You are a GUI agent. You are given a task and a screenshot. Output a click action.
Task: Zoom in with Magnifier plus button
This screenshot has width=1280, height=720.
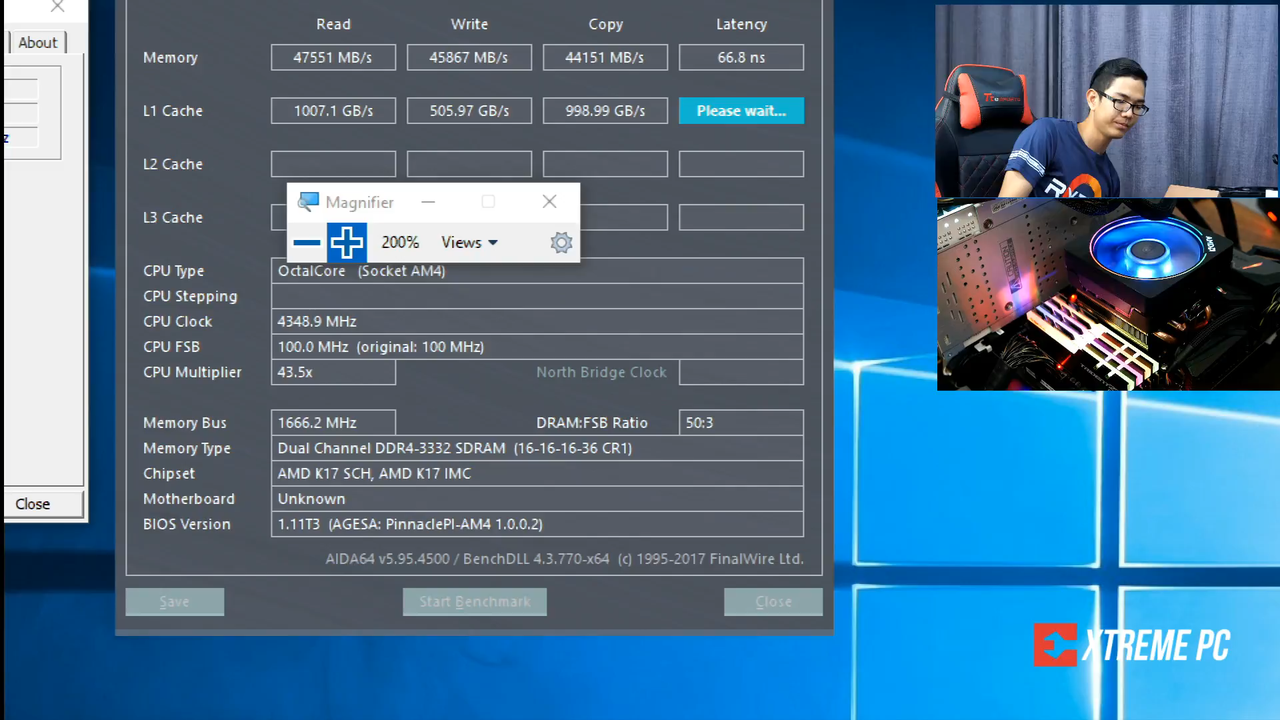point(347,242)
